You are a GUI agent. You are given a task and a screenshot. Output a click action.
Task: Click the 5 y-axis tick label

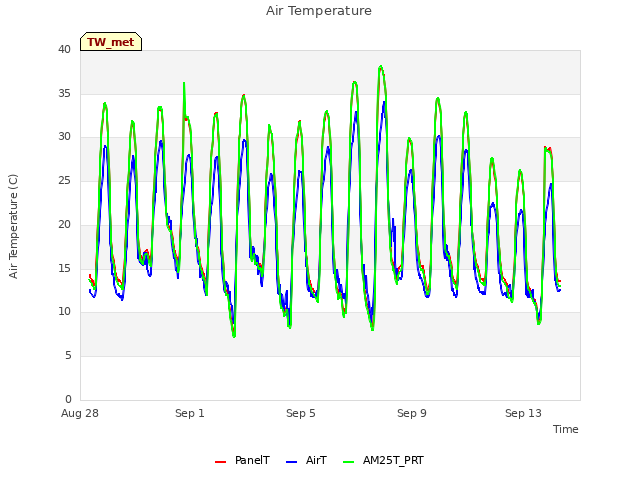pyautogui.click(x=68, y=356)
